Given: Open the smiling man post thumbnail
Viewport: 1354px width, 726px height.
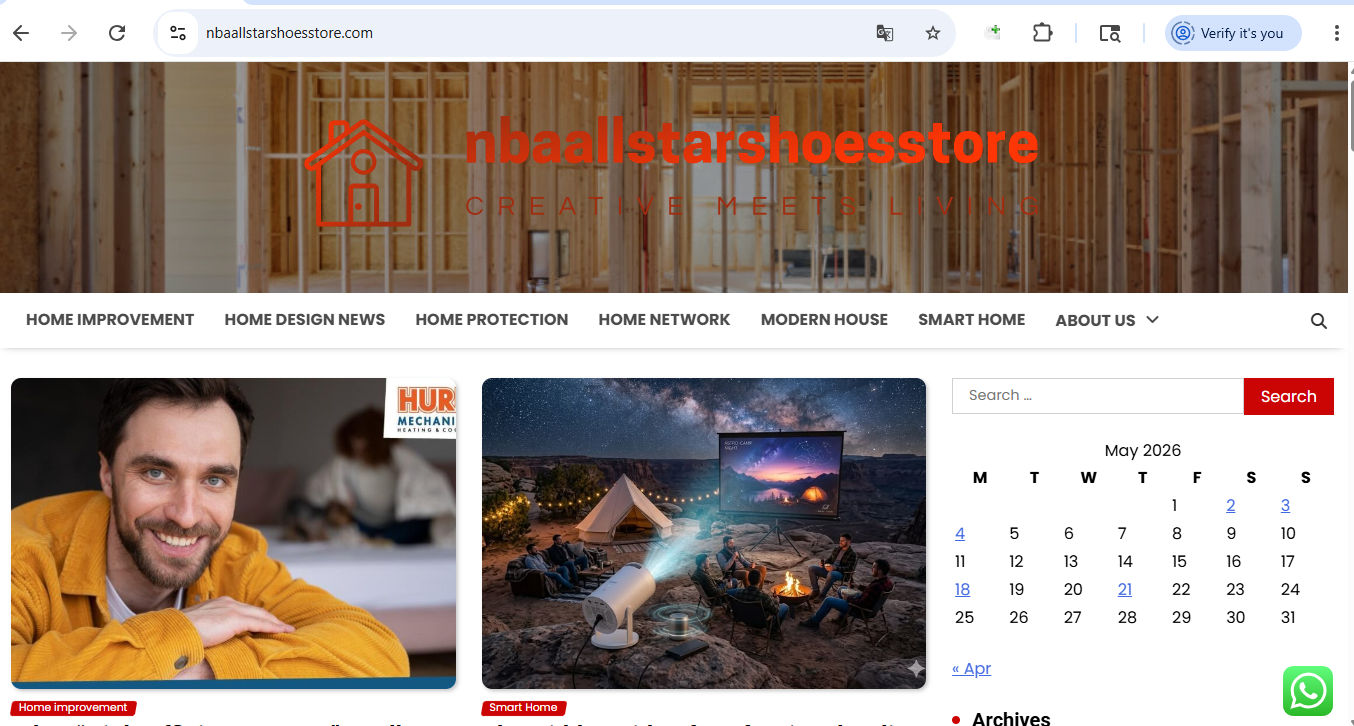Looking at the screenshot, I should click(233, 534).
